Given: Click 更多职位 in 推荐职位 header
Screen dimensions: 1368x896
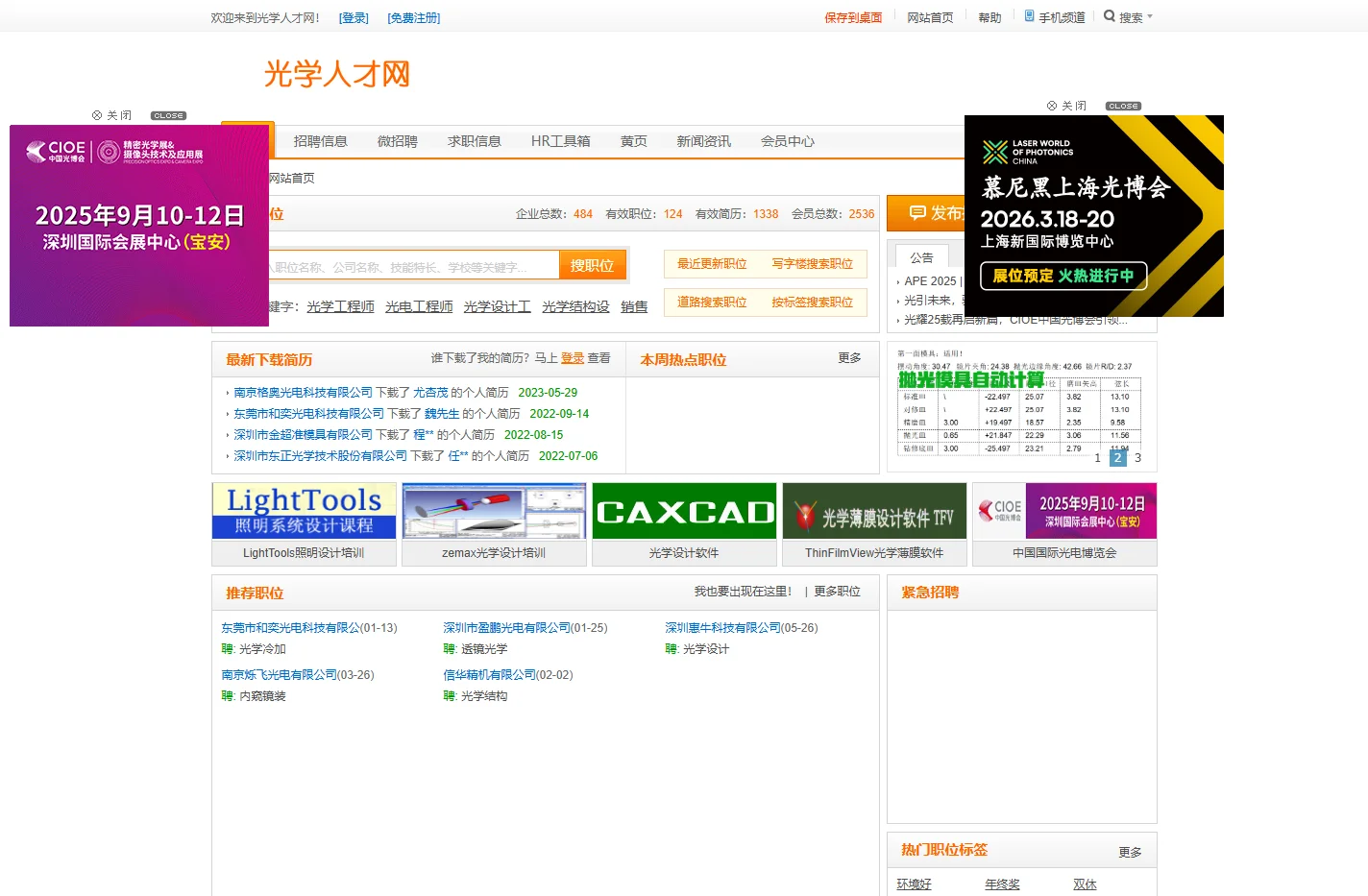Looking at the screenshot, I should click(837, 592).
